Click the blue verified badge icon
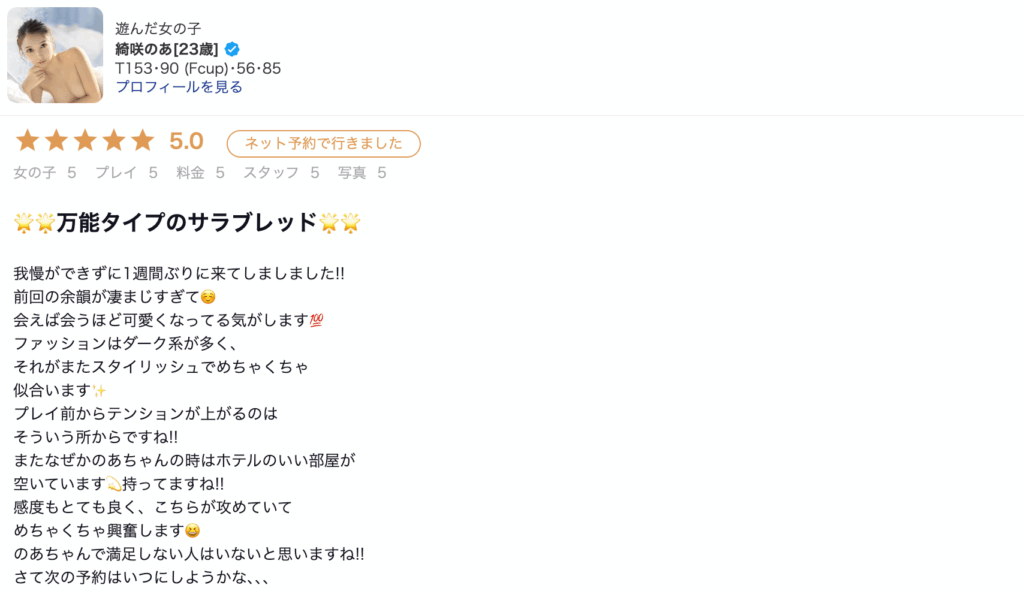The height and width of the screenshot is (591, 1024). point(232,49)
